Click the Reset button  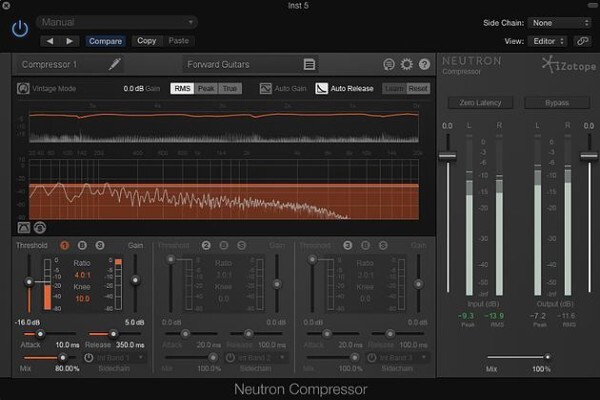pyautogui.click(x=418, y=88)
